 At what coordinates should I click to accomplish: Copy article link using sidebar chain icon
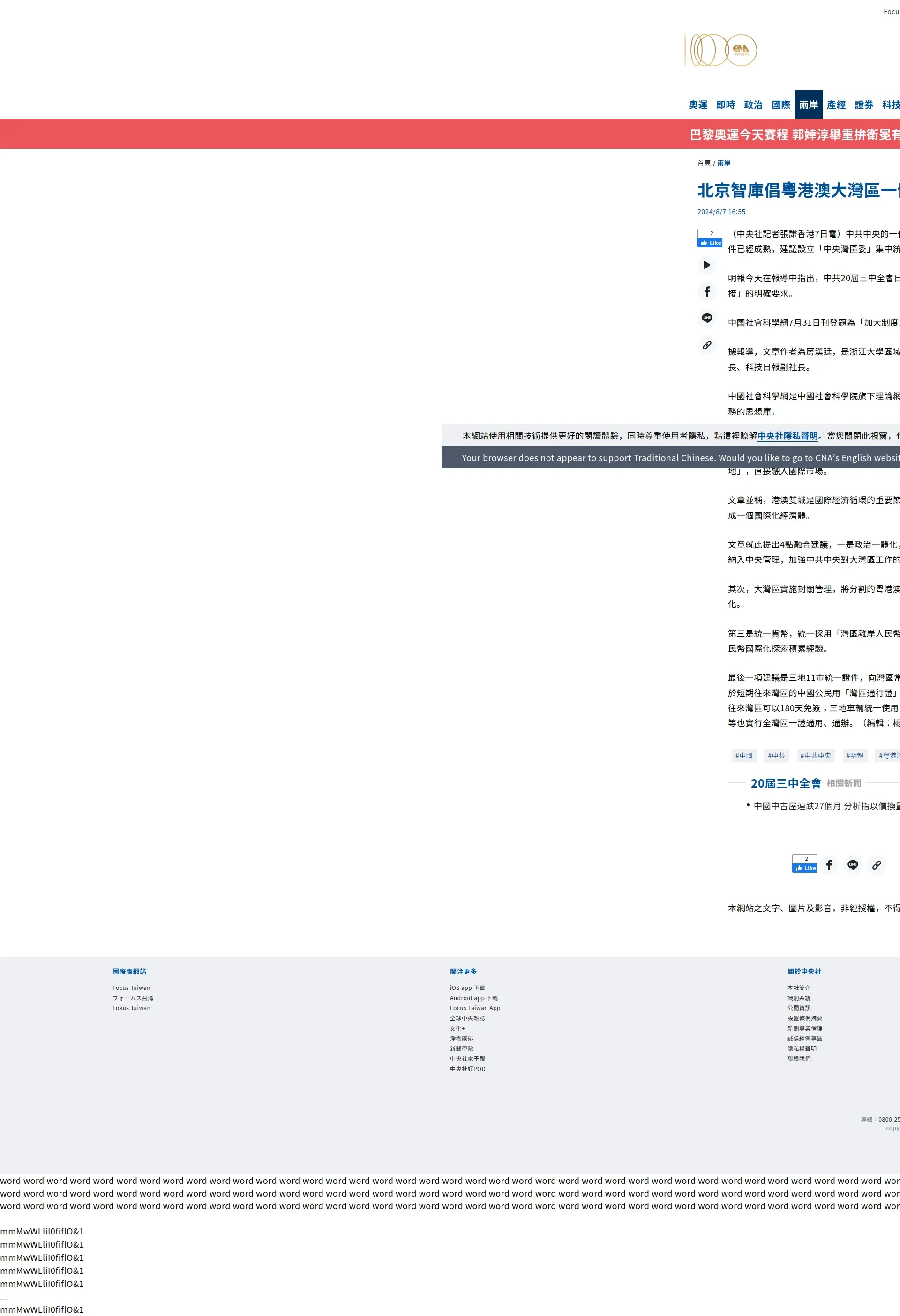point(707,345)
